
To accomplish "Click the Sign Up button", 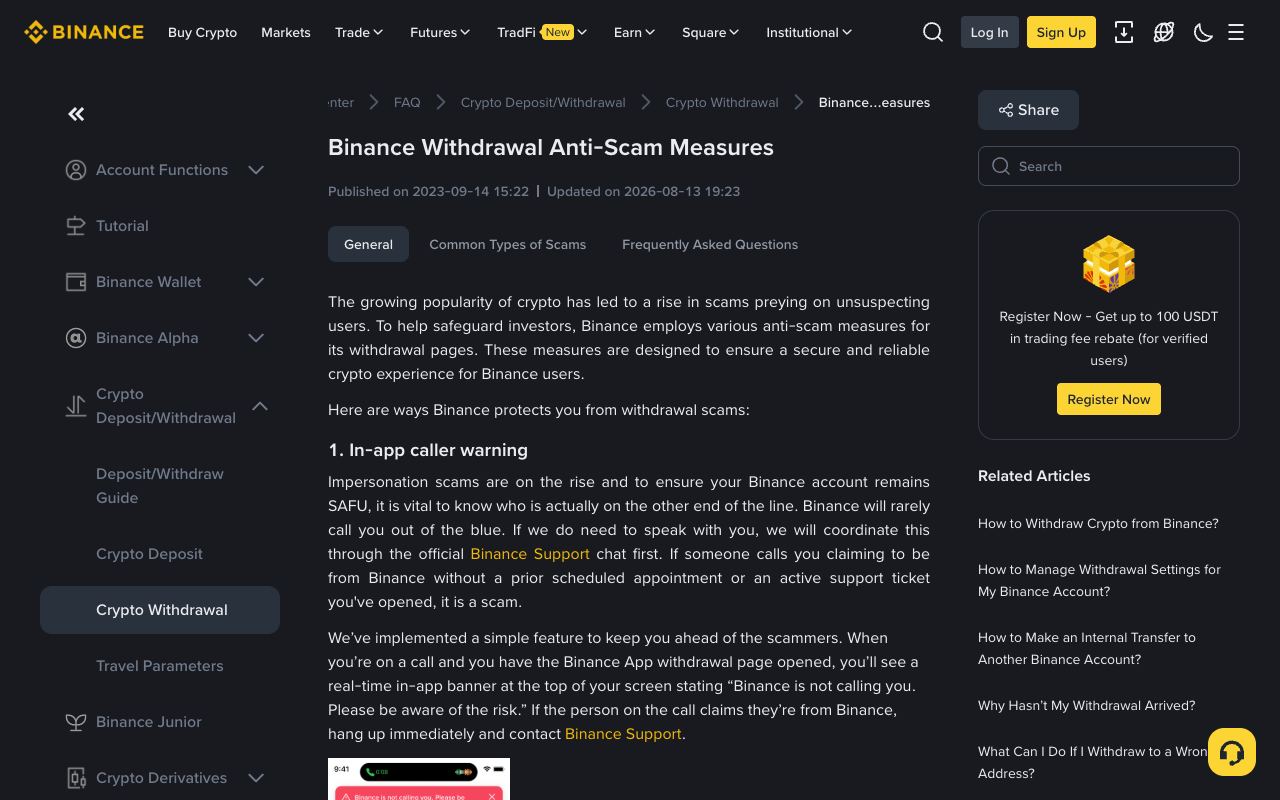I will (x=1061, y=32).
